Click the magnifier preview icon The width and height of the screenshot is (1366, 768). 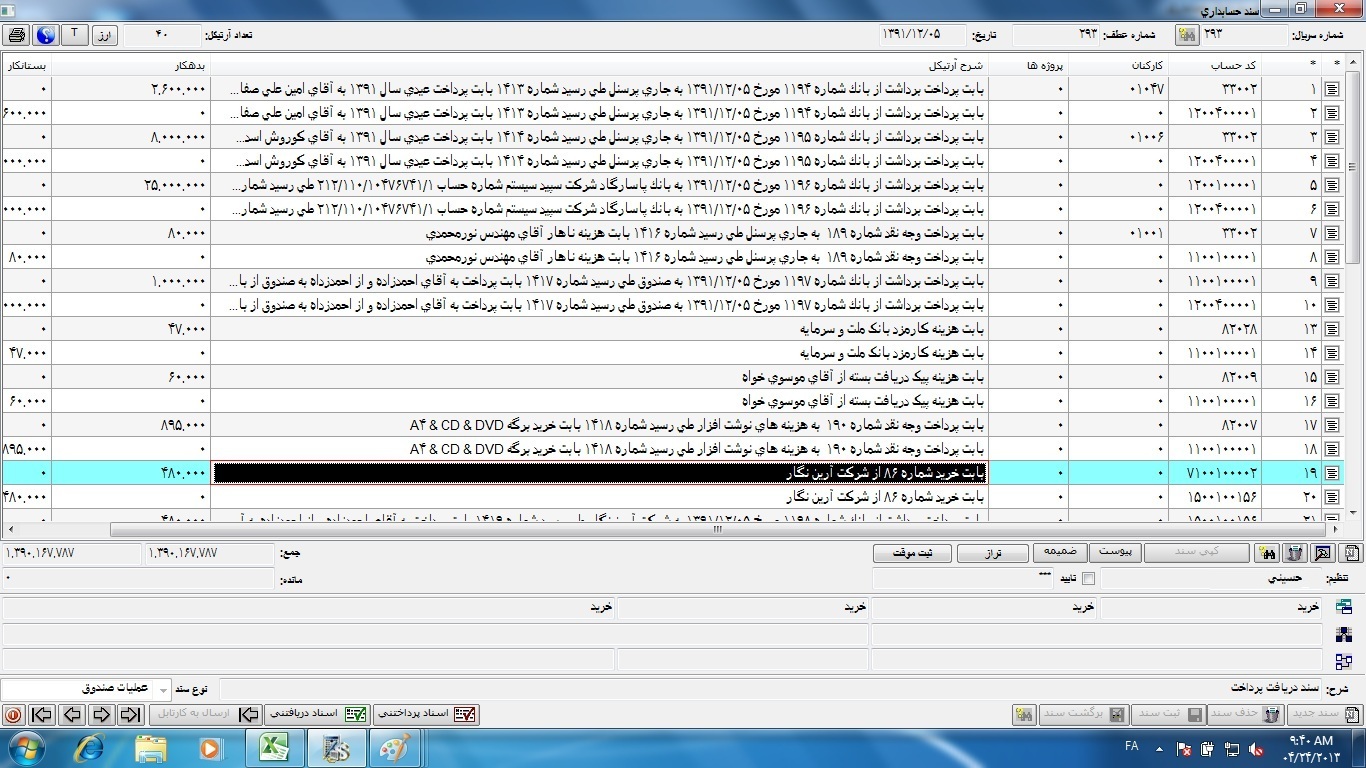click(x=1323, y=553)
